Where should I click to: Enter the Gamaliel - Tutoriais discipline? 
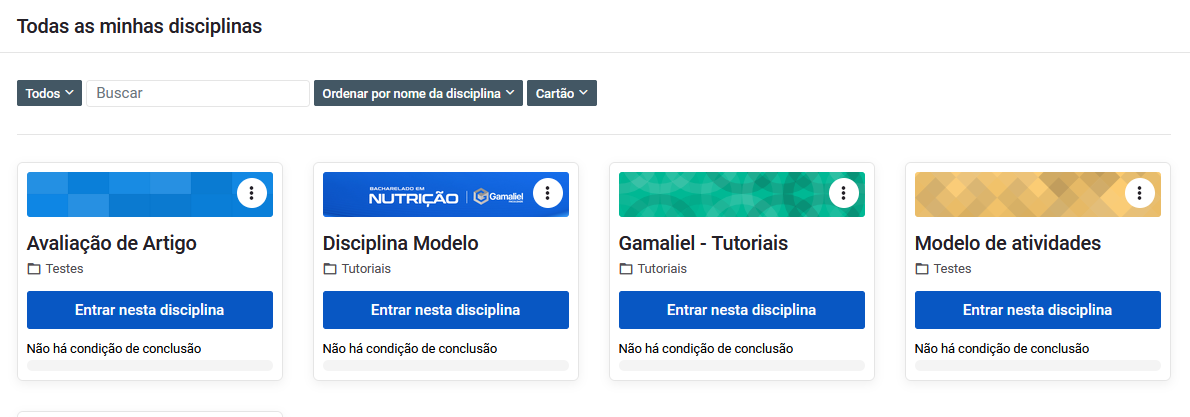click(741, 310)
